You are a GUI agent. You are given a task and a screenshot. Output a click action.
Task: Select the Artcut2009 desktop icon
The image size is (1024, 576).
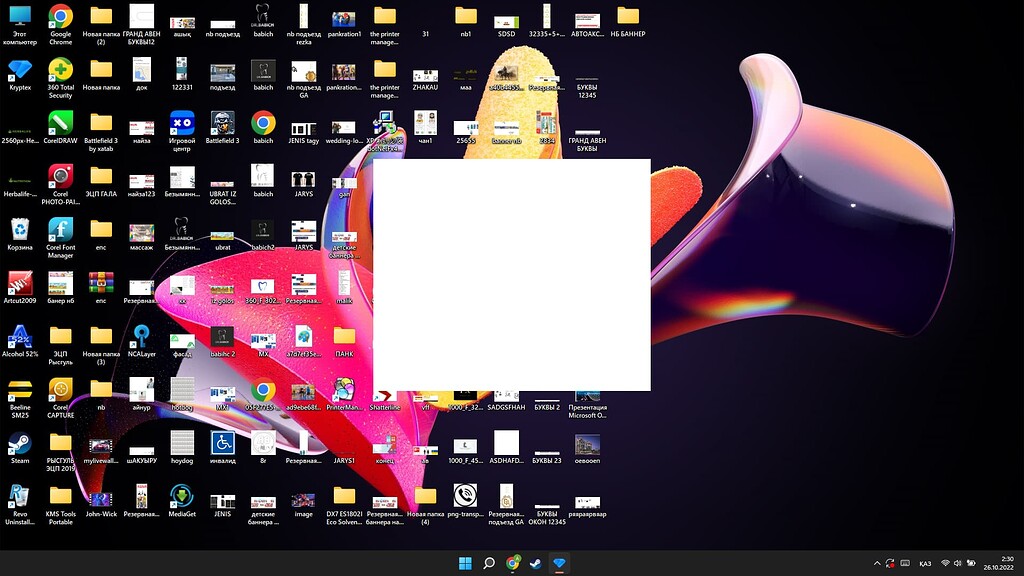[20, 283]
